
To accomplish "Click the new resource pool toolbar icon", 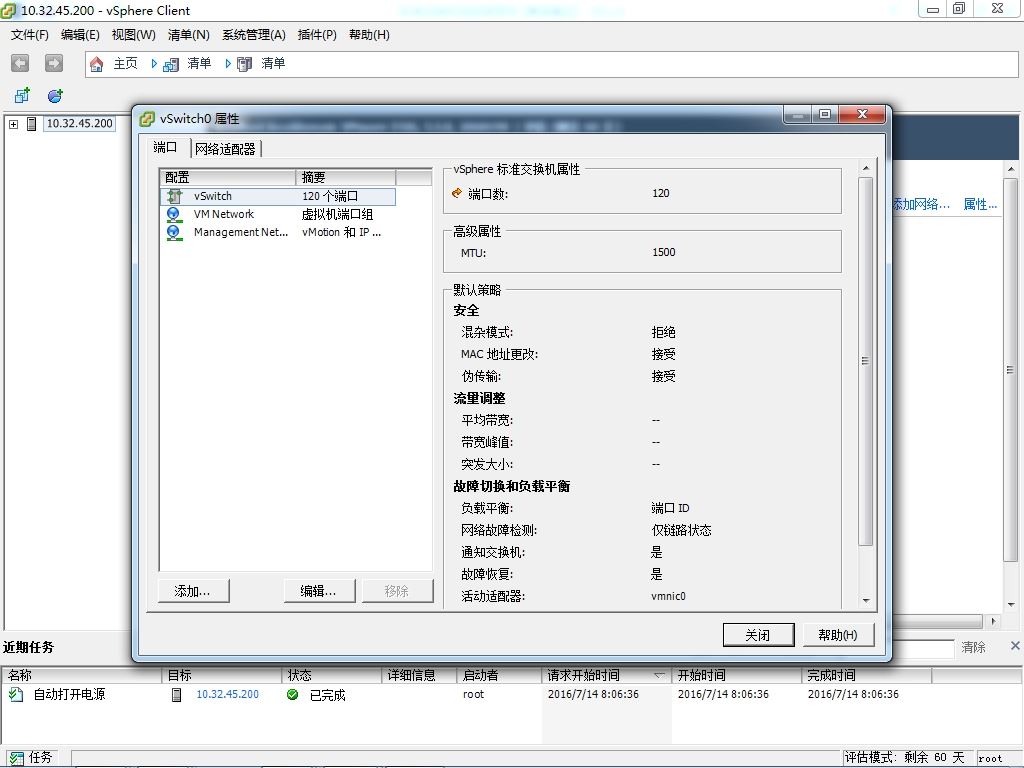I will [56, 95].
